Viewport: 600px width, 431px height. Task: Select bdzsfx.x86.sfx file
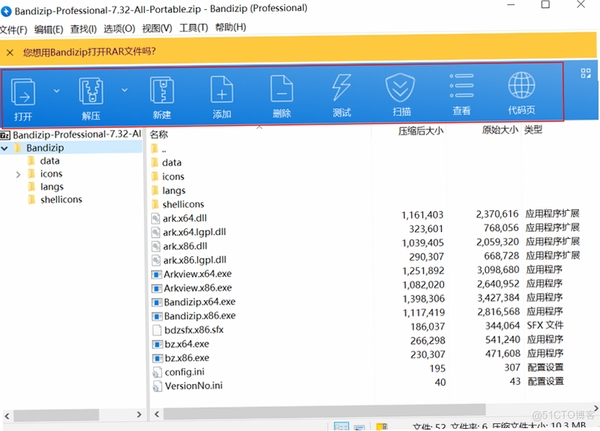pos(194,330)
